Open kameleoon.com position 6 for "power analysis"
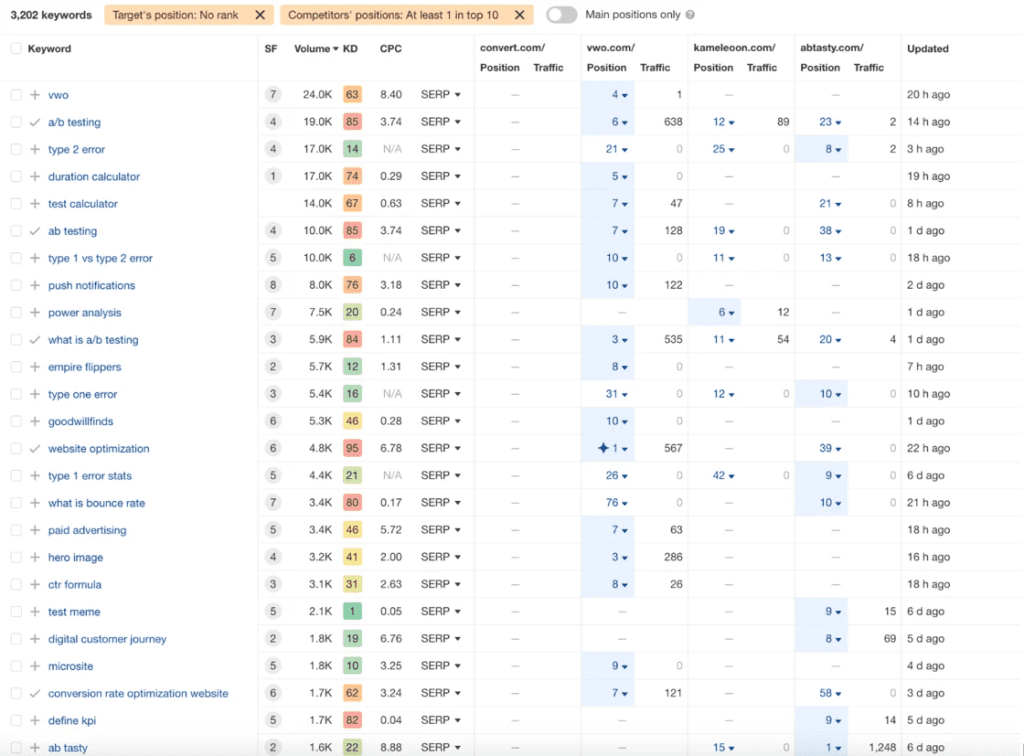Image resolution: width=1024 pixels, height=756 pixels. tap(726, 313)
